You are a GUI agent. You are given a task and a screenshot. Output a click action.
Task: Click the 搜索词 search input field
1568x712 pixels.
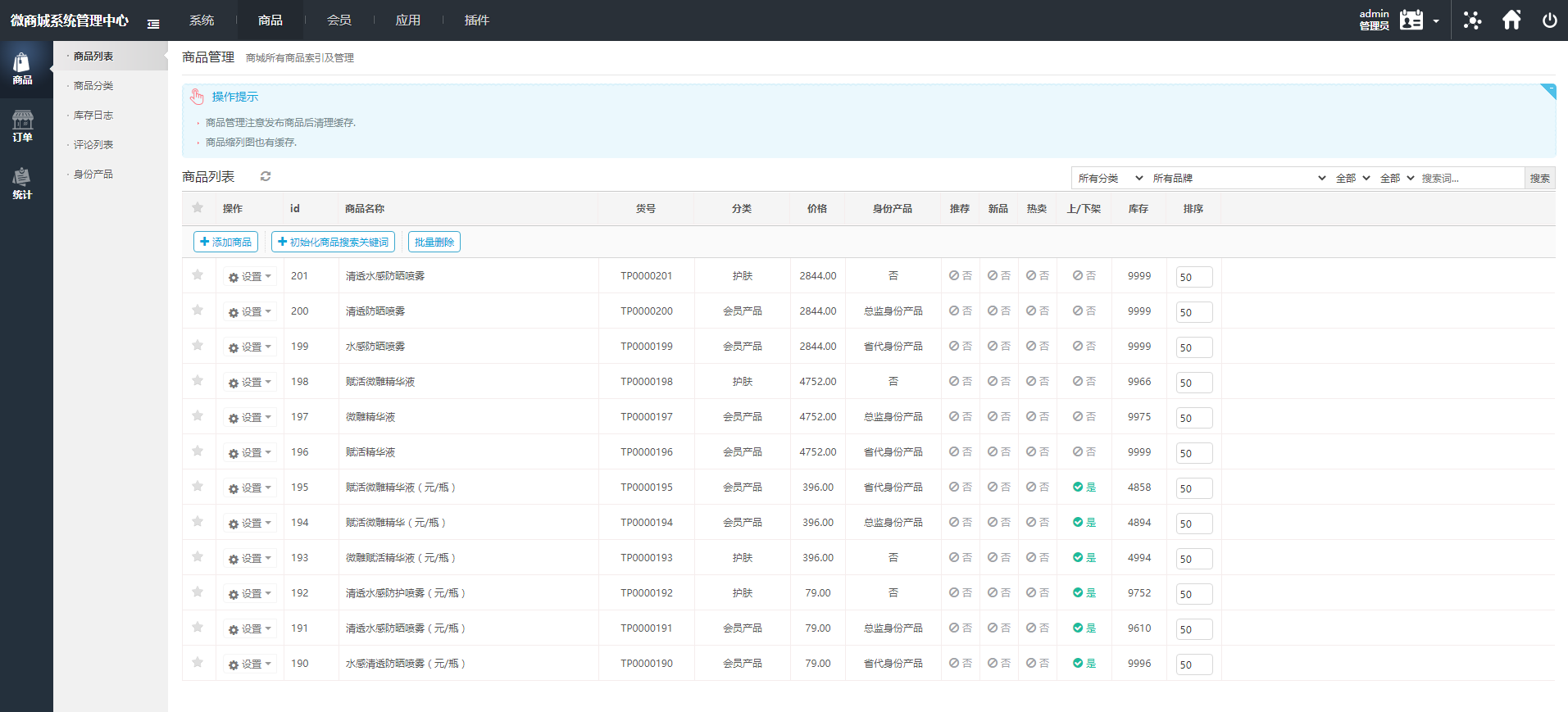point(1470,178)
